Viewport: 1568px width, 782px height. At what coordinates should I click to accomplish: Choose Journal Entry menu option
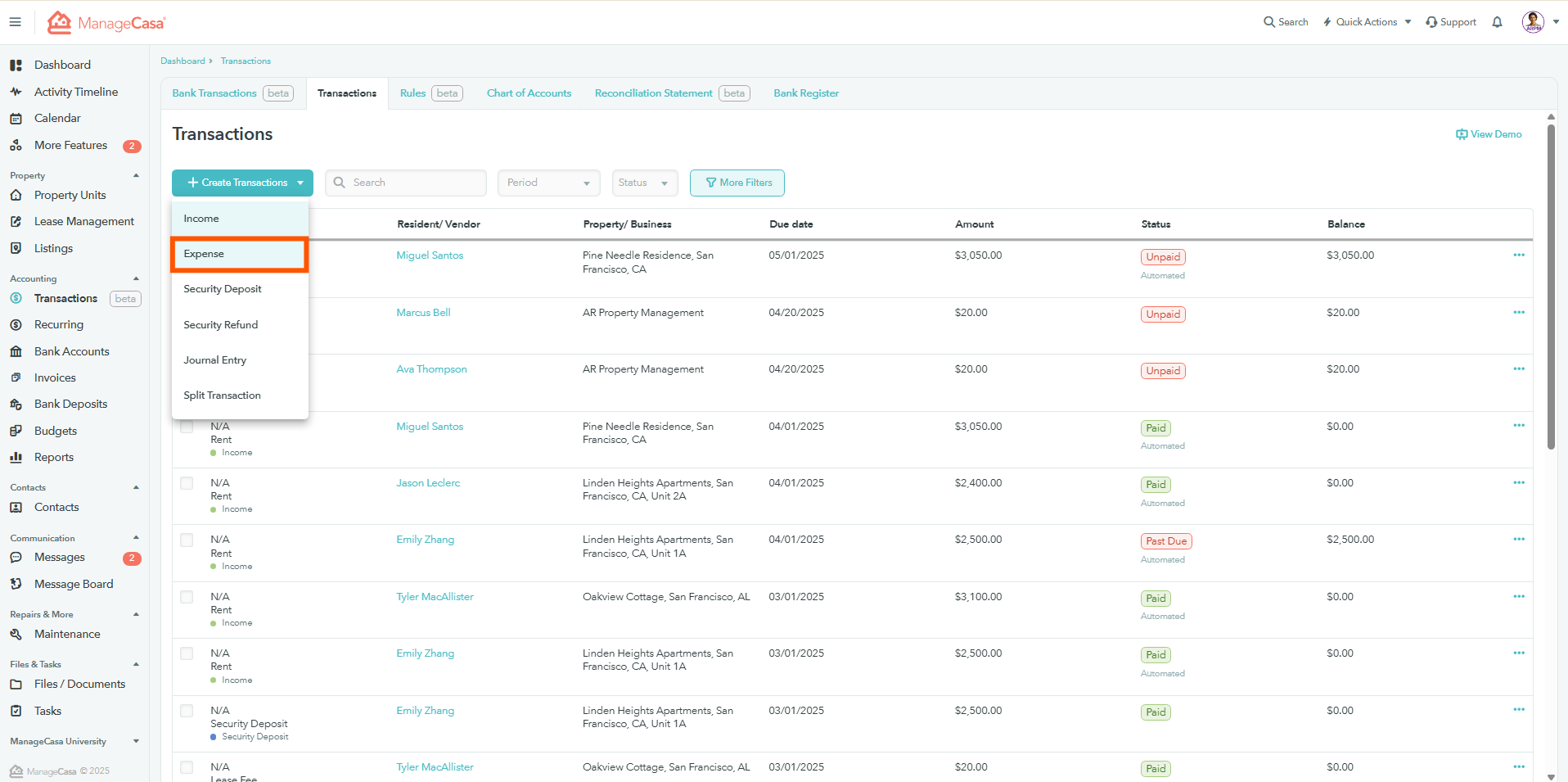pyautogui.click(x=240, y=360)
